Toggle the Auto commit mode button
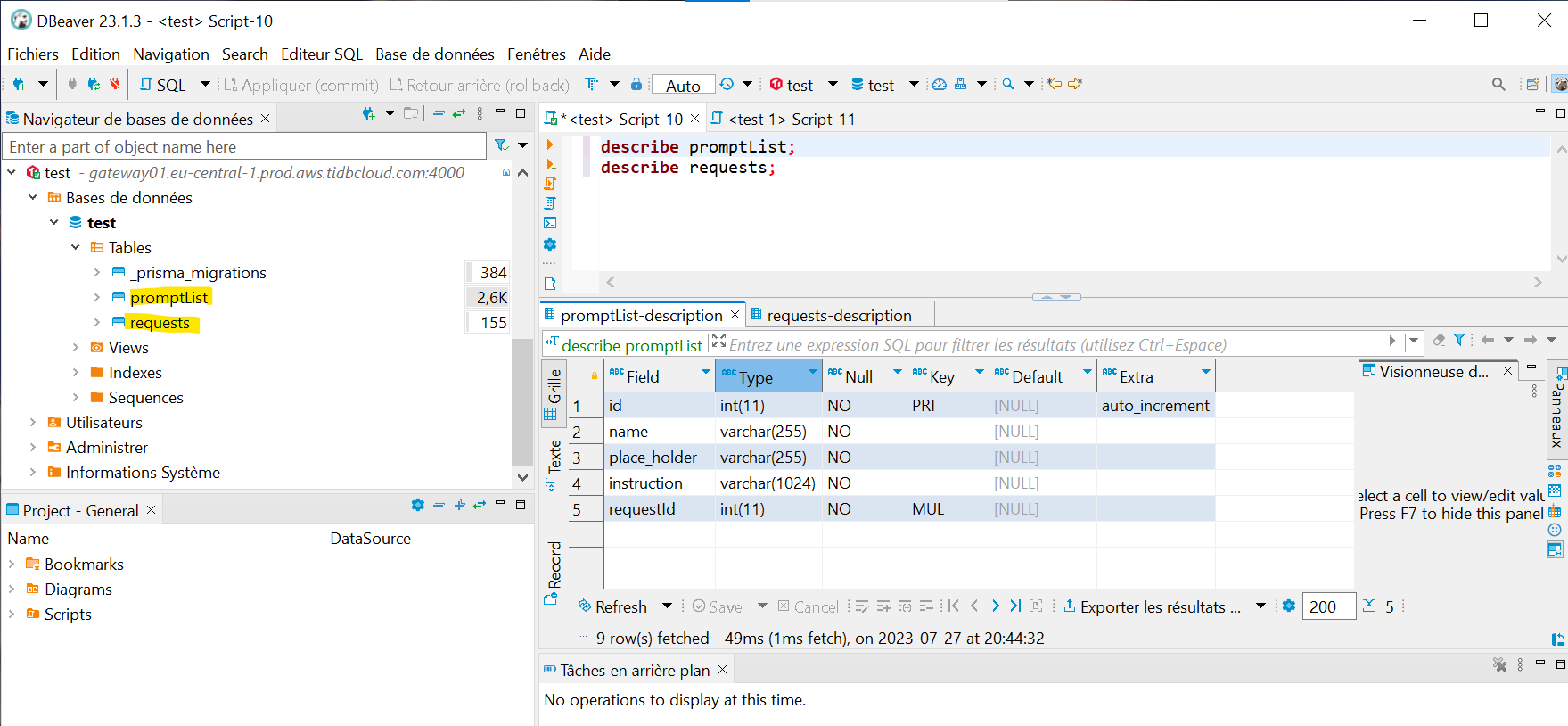The width and height of the screenshot is (1568, 726). pyautogui.click(x=684, y=85)
